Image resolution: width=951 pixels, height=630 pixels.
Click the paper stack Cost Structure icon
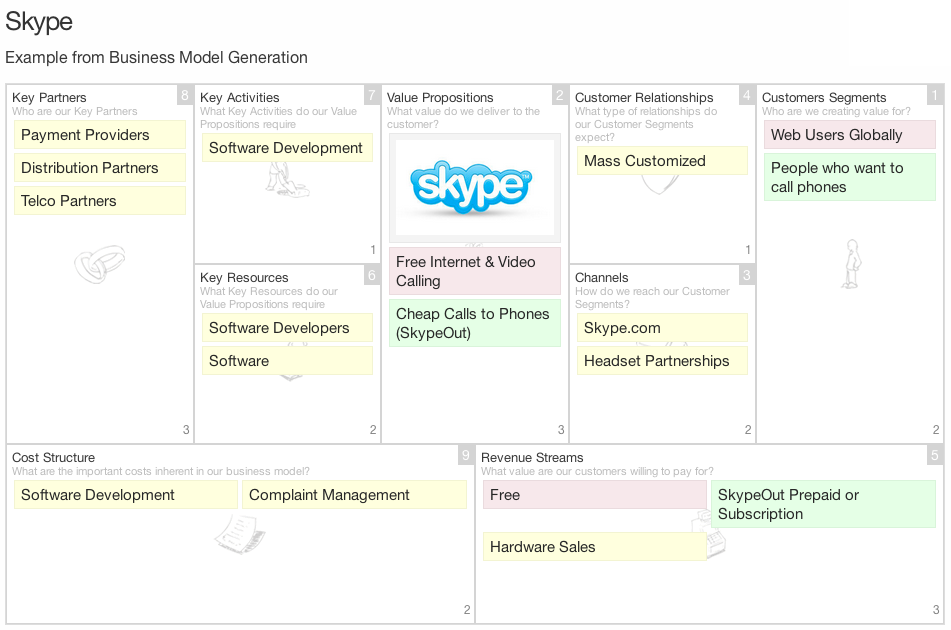tap(240, 534)
